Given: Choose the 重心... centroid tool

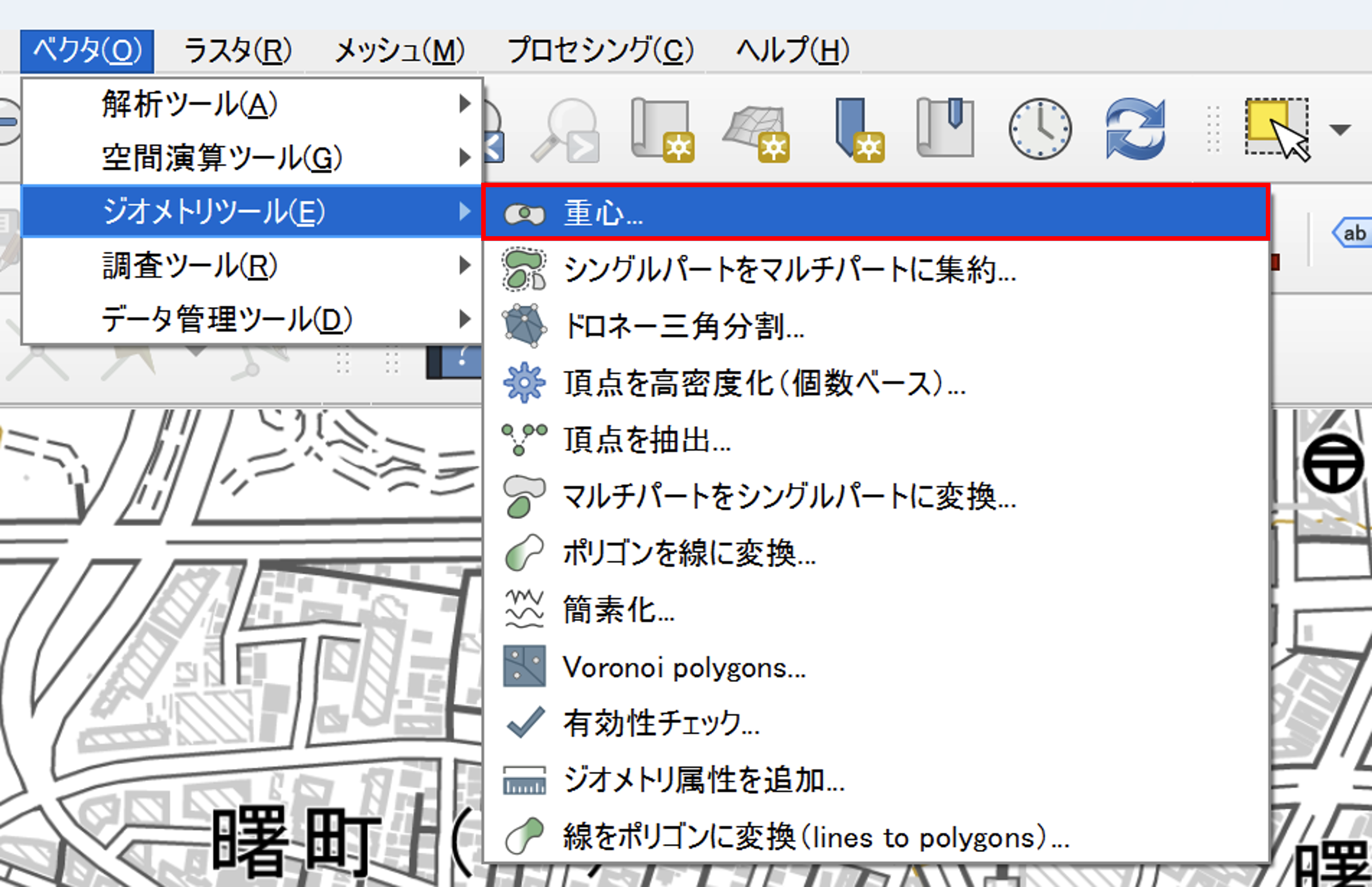Looking at the screenshot, I should (x=876, y=213).
